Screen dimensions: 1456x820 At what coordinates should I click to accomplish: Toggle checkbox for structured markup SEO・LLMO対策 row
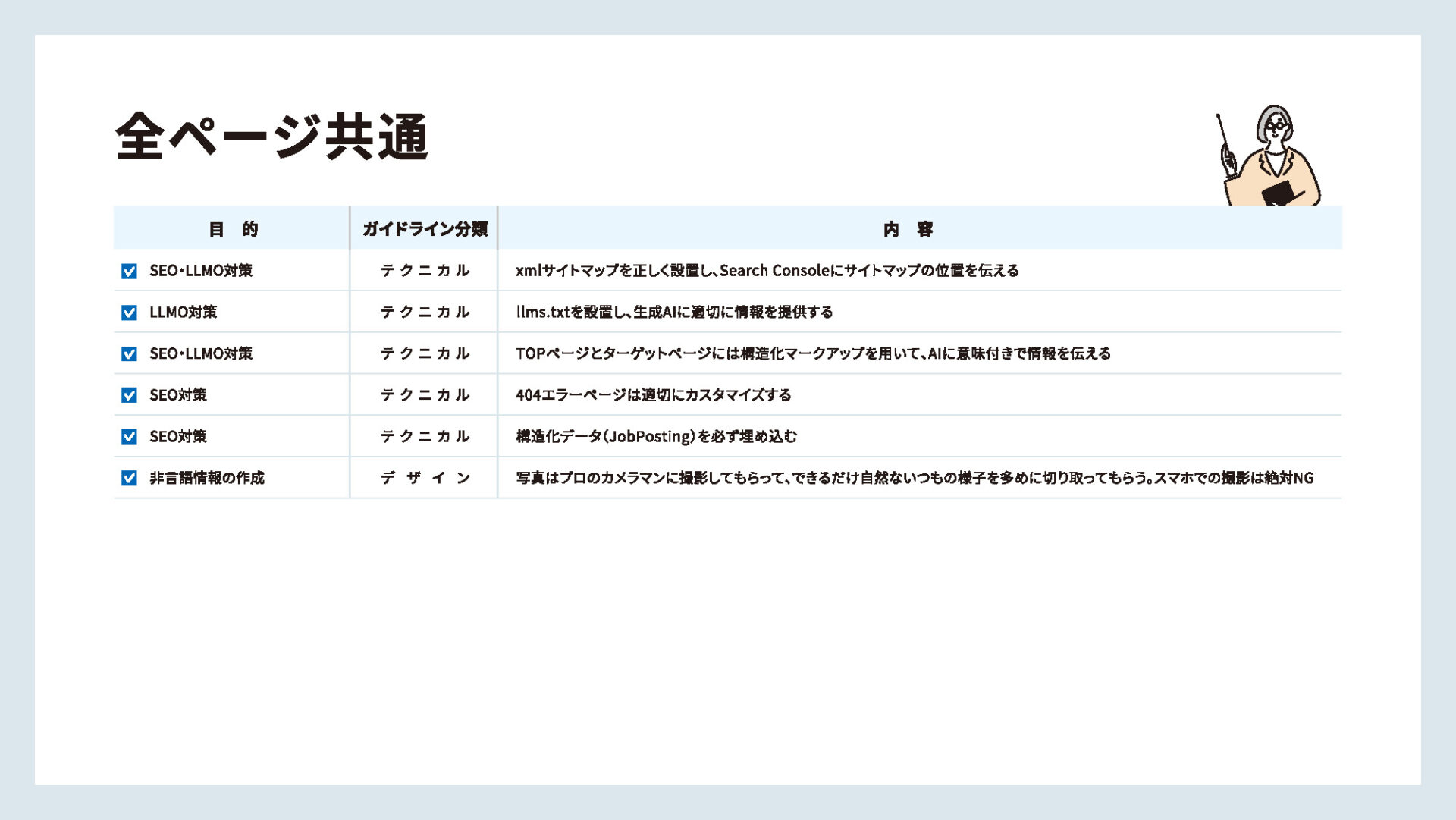(x=129, y=354)
